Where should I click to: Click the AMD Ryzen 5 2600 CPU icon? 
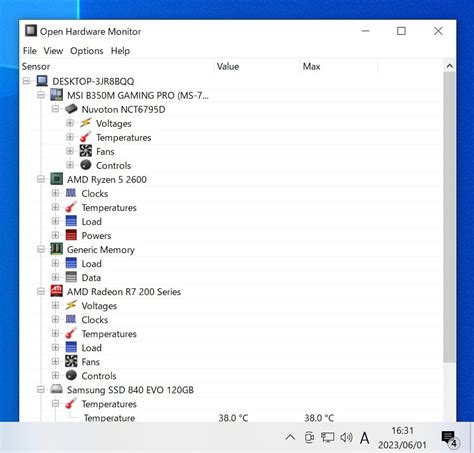[56, 179]
